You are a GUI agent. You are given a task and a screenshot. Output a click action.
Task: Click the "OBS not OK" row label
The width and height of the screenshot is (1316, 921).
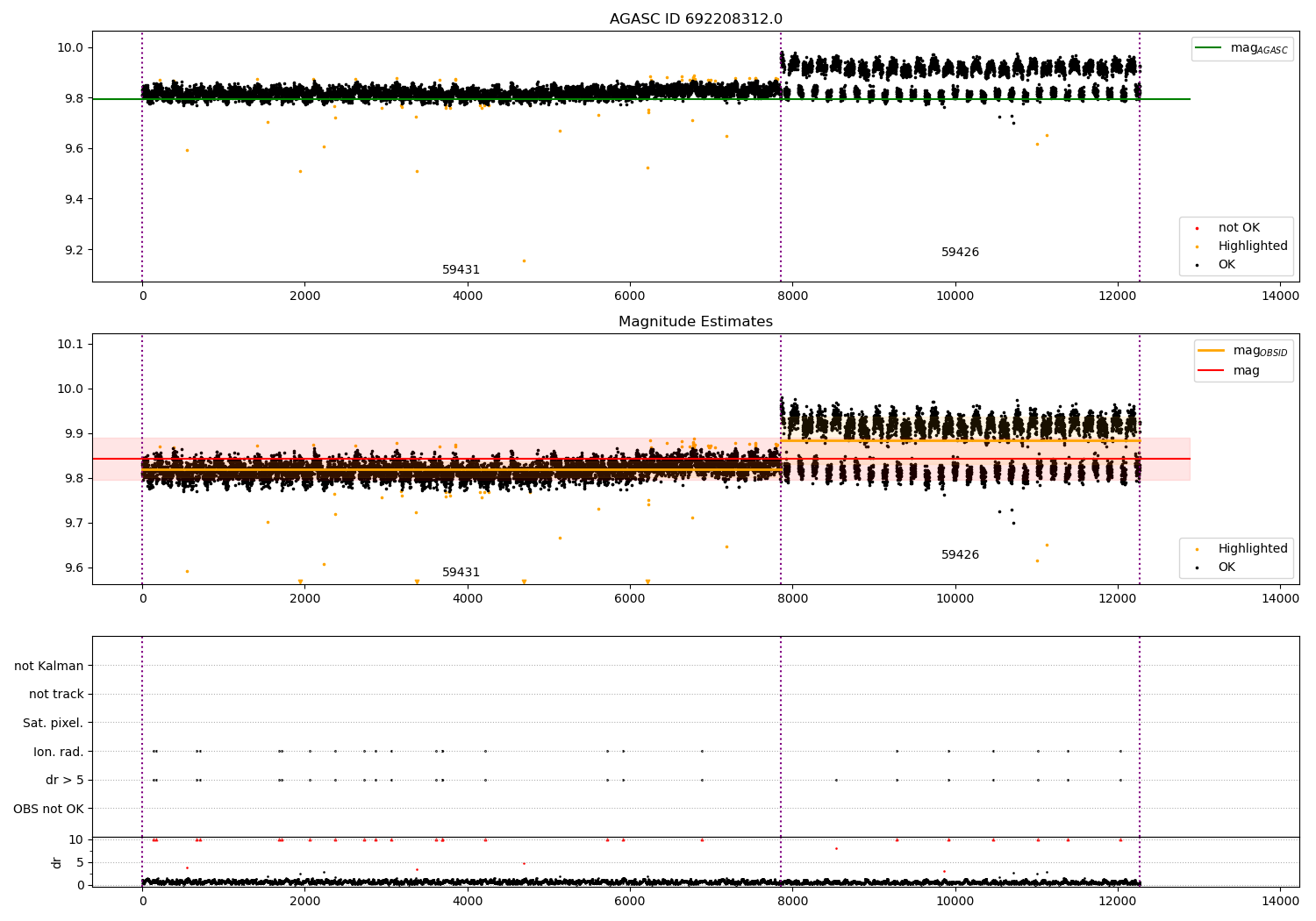49,809
